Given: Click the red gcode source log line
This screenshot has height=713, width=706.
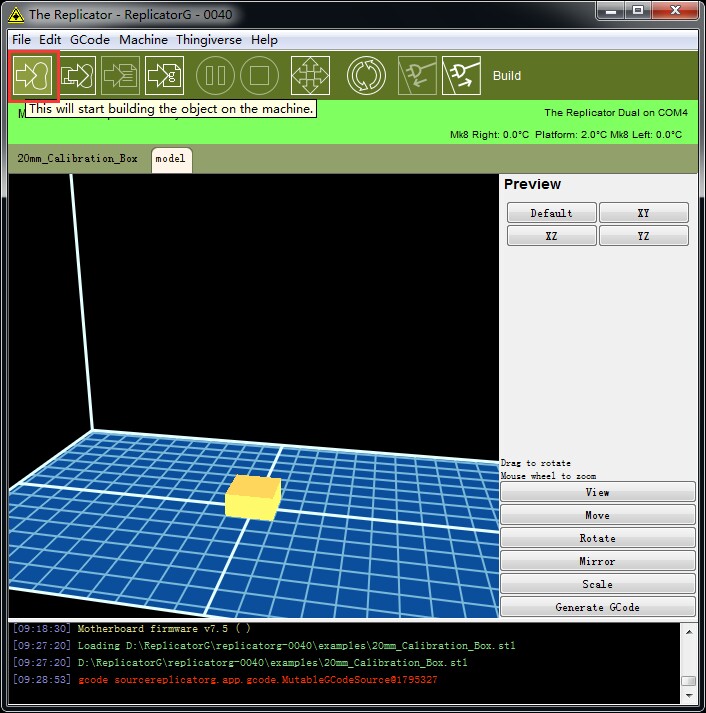Looking at the screenshot, I should 225,680.
